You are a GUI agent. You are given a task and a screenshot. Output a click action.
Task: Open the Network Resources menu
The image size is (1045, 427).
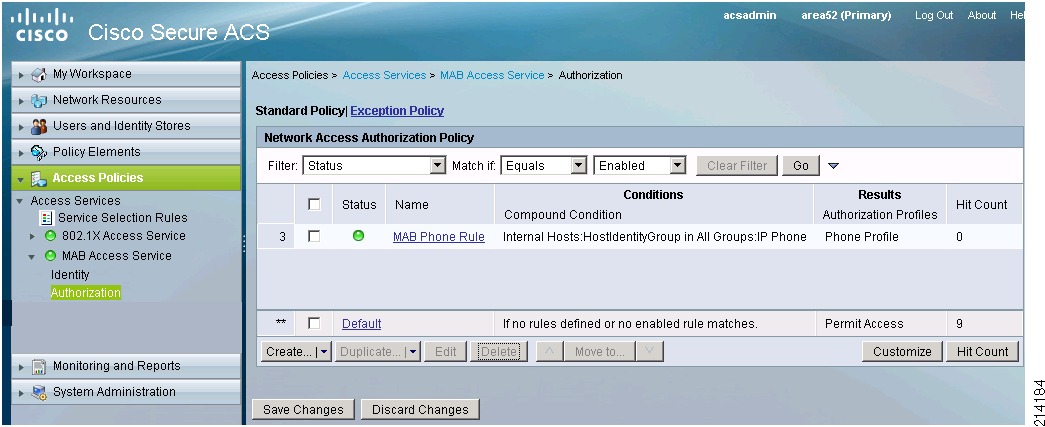126,100
